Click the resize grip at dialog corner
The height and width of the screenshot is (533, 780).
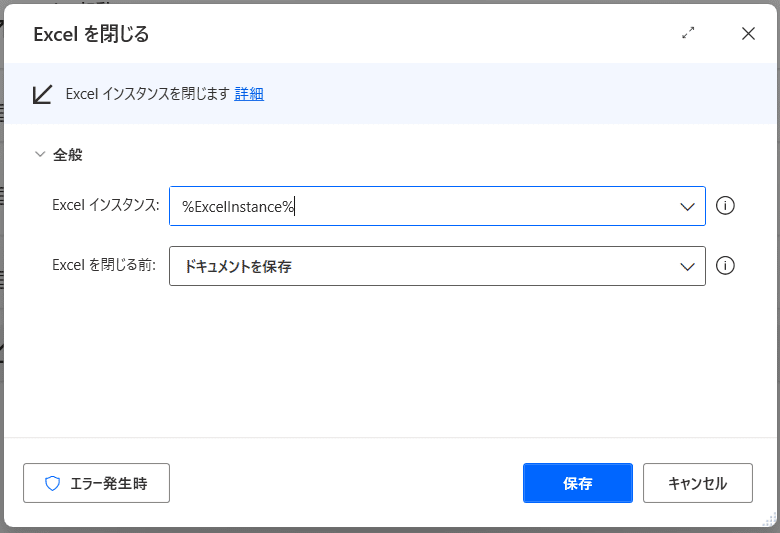[x=769, y=520]
